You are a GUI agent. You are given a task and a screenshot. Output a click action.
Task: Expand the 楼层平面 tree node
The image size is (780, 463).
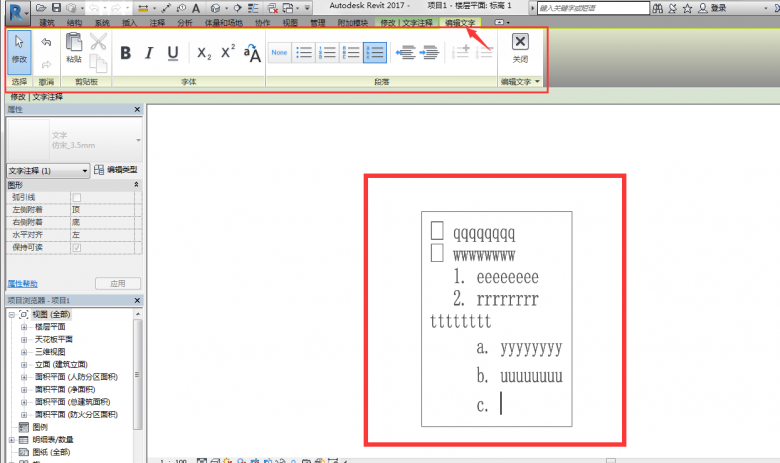coord(24,326)
